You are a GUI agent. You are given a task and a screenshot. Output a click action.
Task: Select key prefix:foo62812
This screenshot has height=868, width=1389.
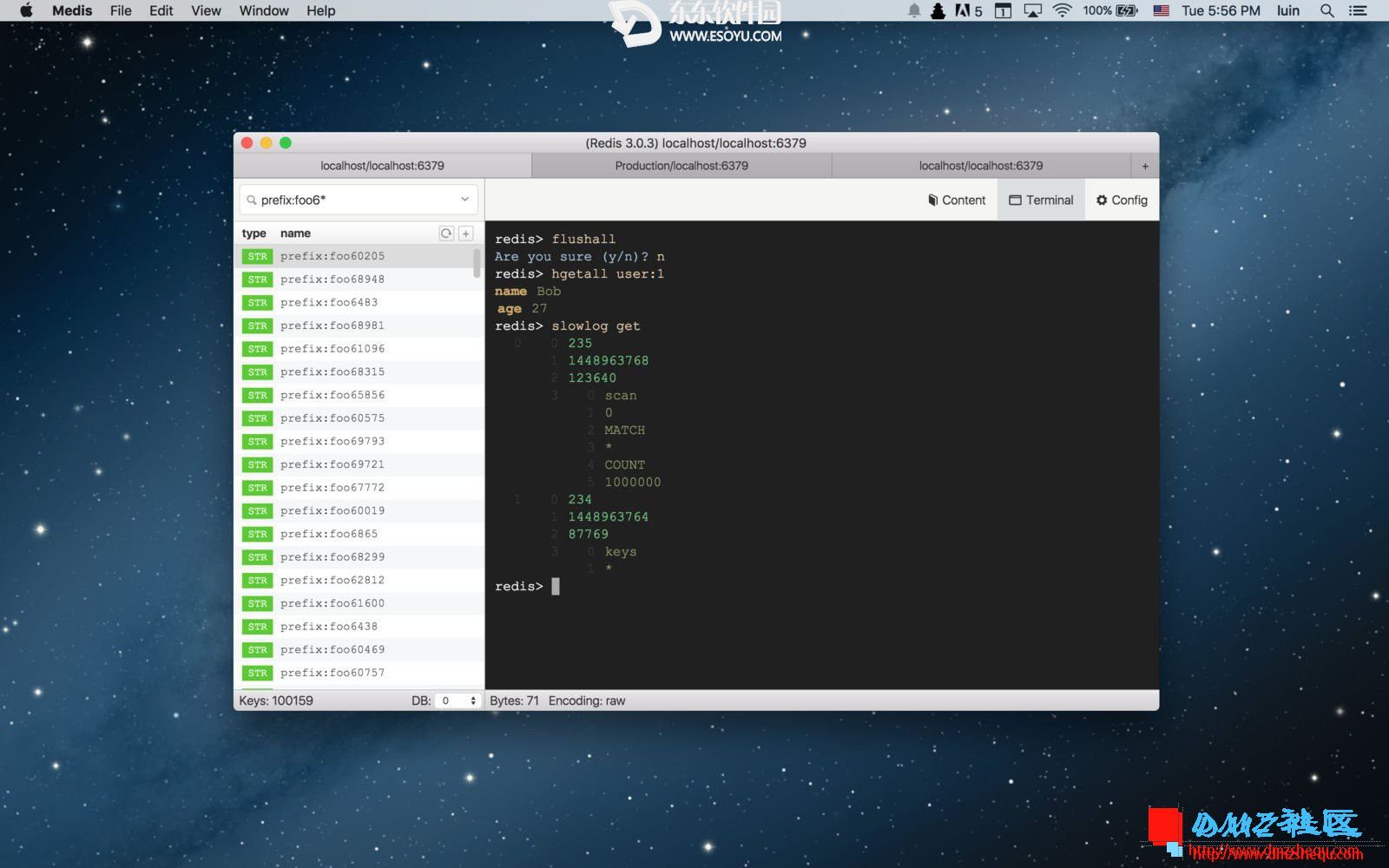(359, 581)
